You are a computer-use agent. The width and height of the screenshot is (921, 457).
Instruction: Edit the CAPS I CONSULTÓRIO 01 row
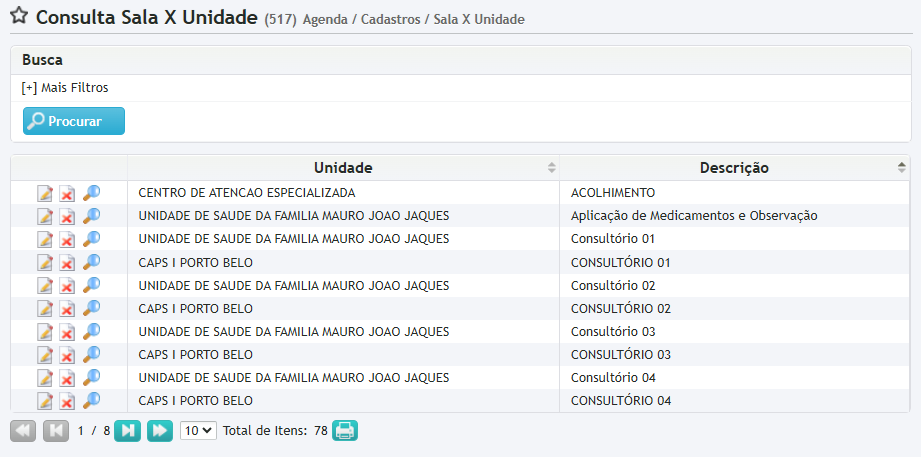pos(45,263)
